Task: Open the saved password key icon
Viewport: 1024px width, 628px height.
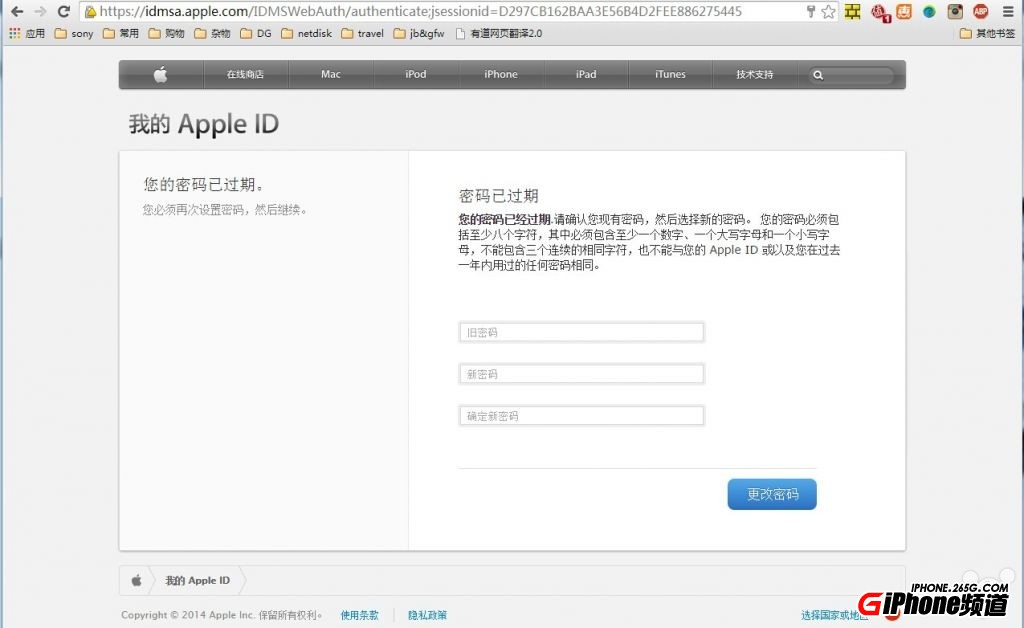Action: pyautogui.click(x=810, y=12)
